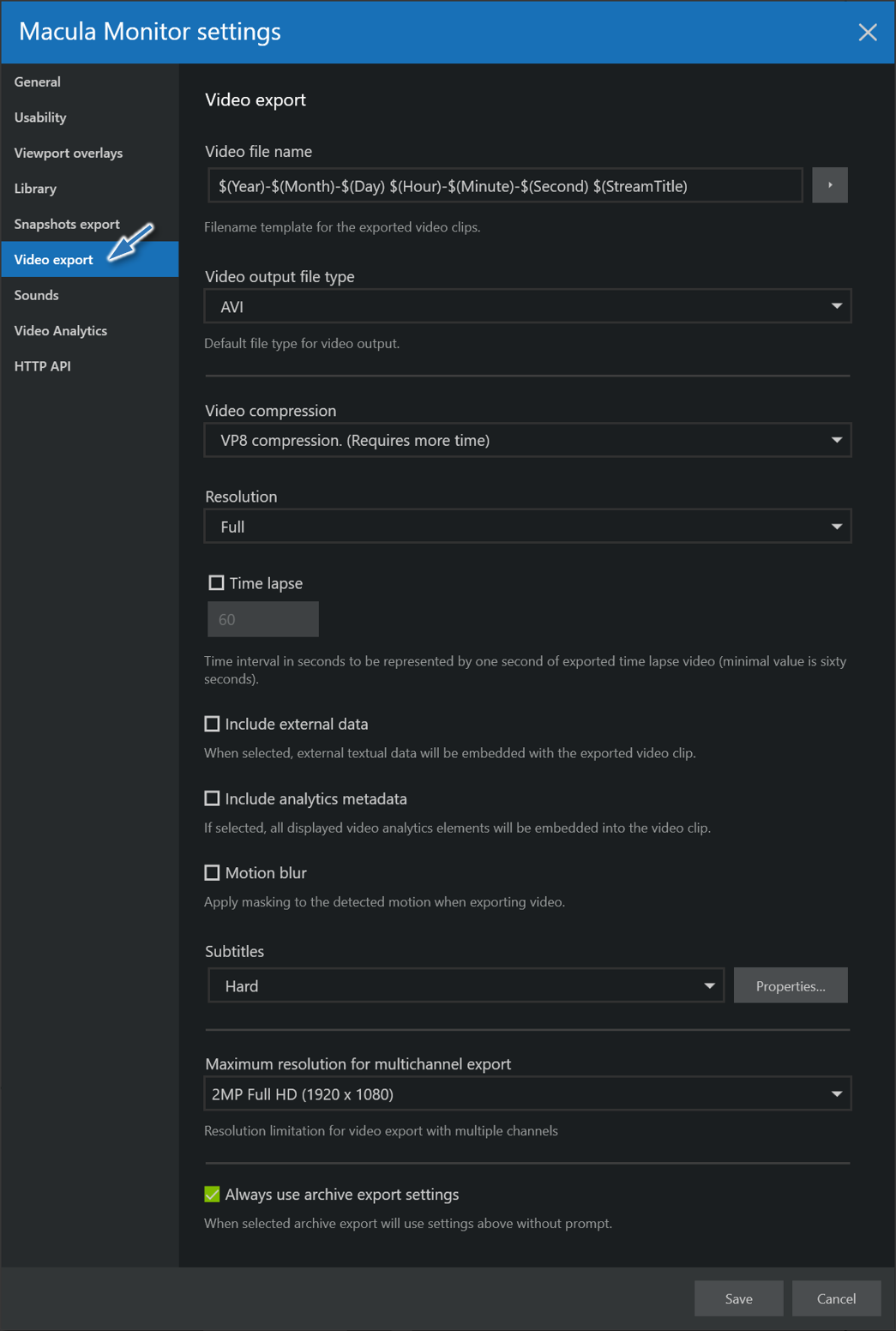Click the 'Default file type for video output.' text
Viewport: 896px width, 1331px height.
(302, 343)
